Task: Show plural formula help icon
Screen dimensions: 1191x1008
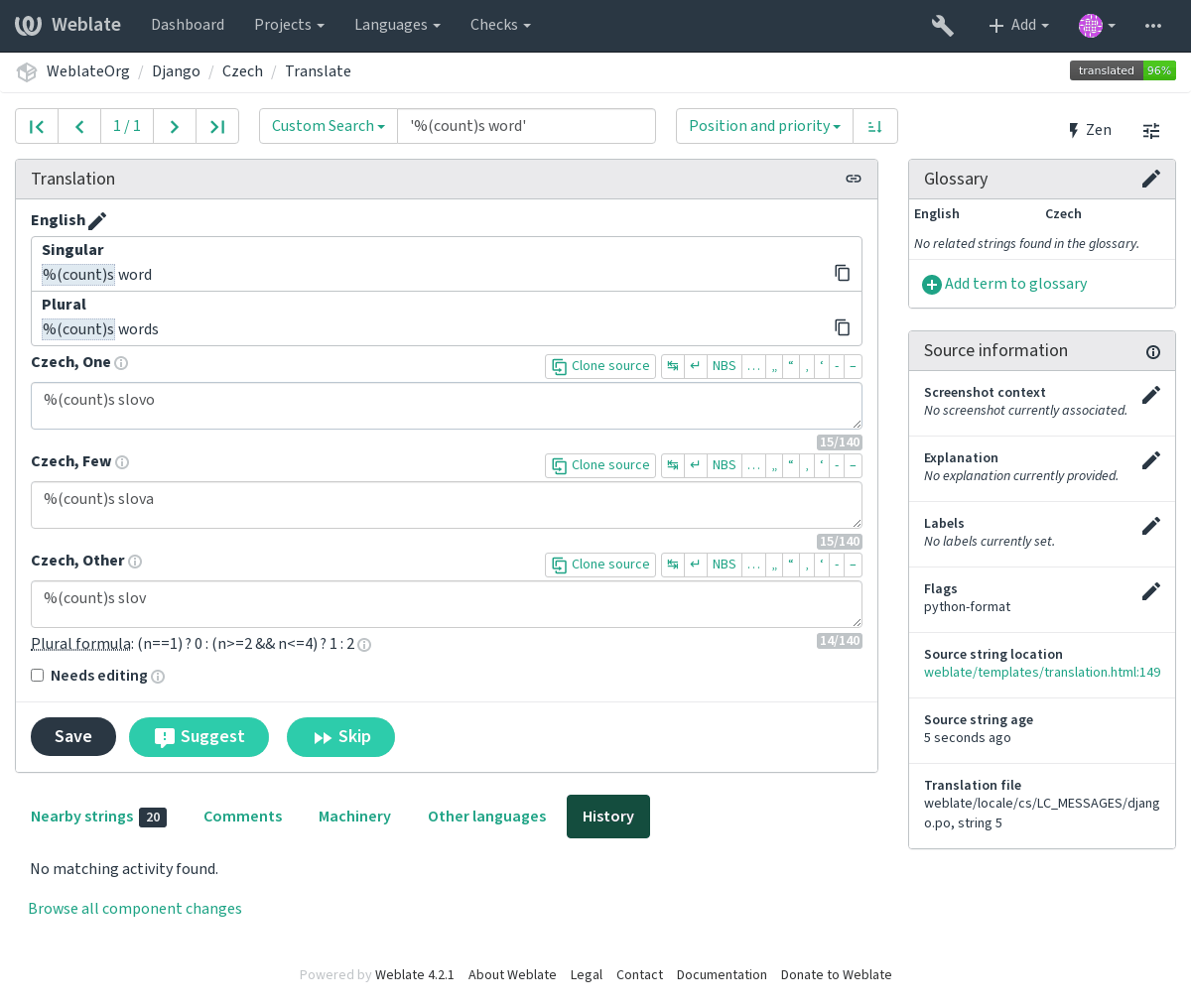Action: [x=364, y=645]
